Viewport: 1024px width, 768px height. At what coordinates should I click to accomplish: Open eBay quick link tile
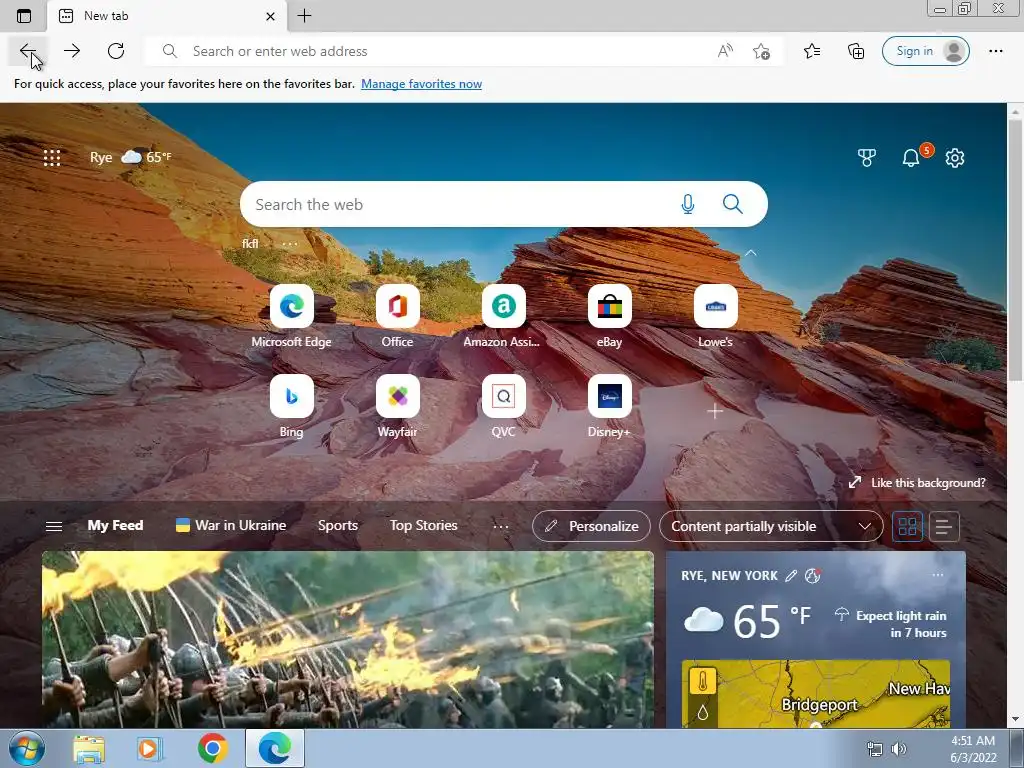point(609,316)
